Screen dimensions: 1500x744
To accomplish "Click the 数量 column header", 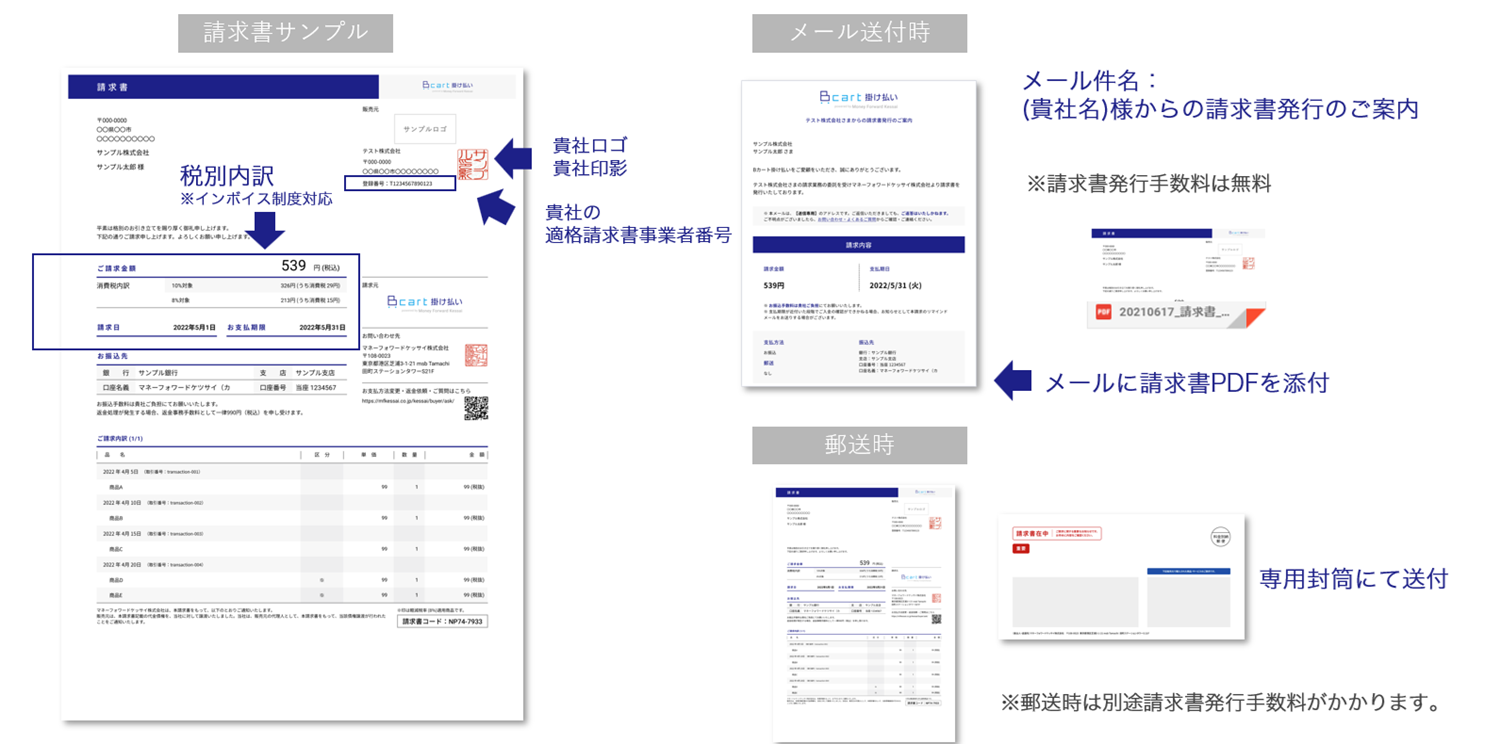I will 408,454.
